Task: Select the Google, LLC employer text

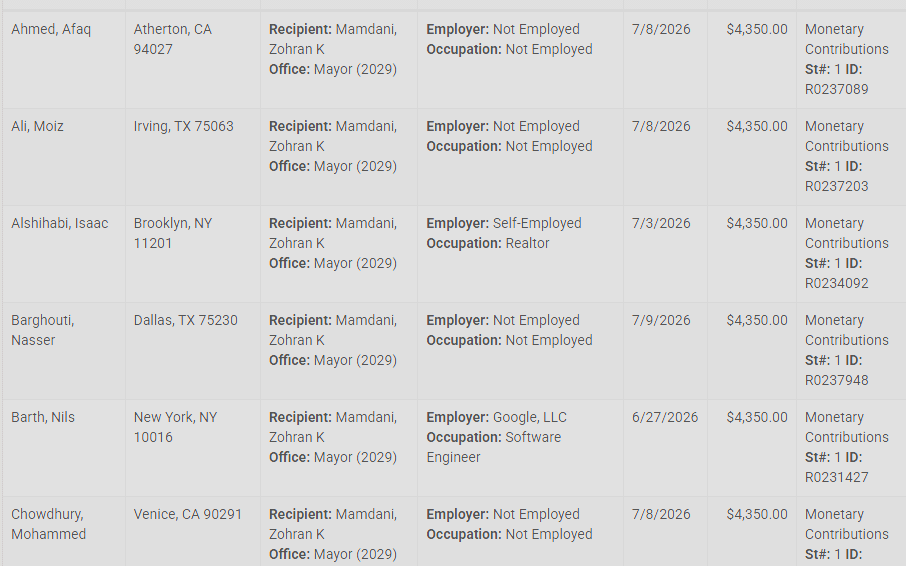Action: click(x=530, y=418)
